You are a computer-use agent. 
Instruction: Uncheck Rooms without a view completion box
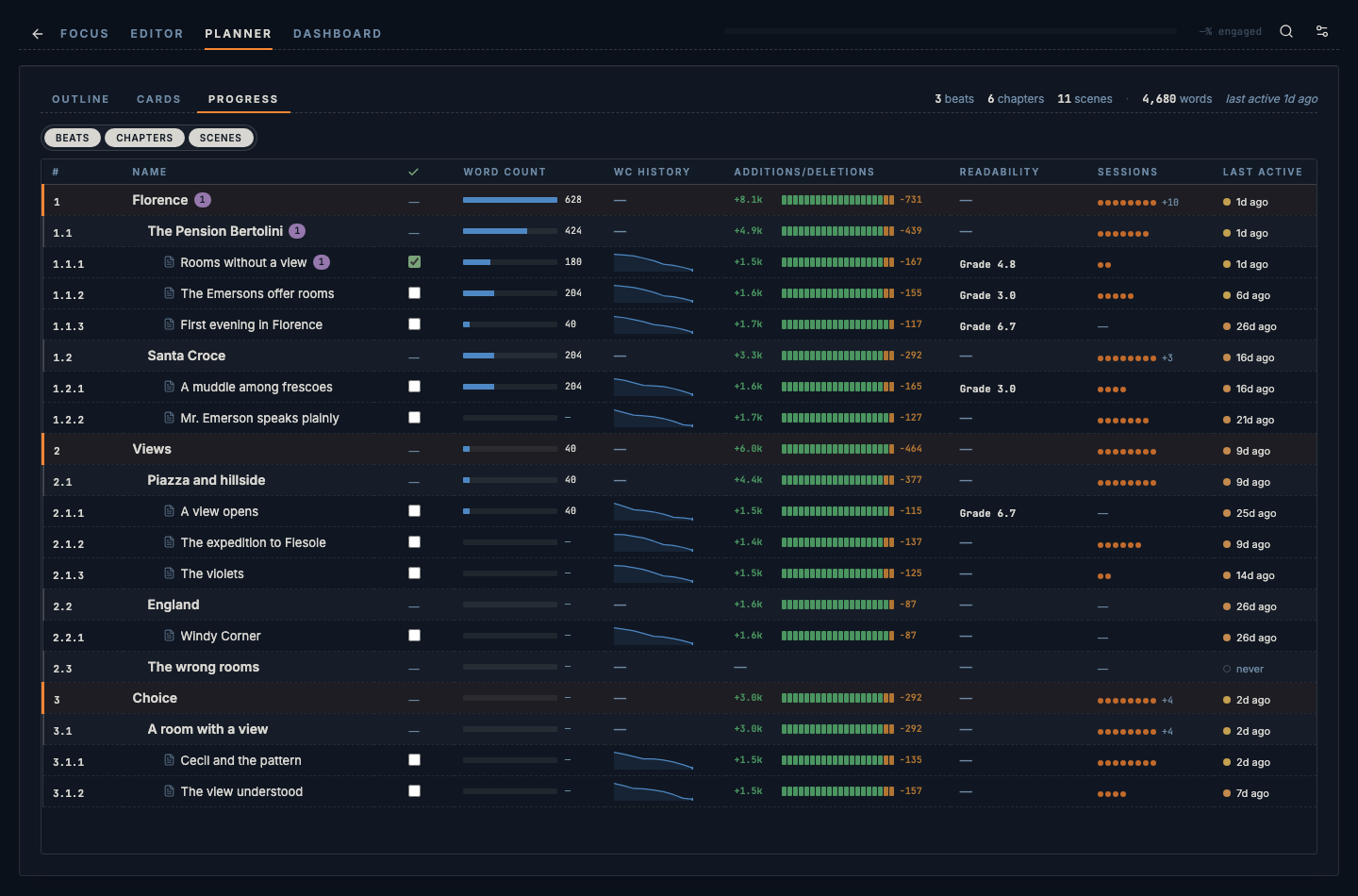pos(414,262)
